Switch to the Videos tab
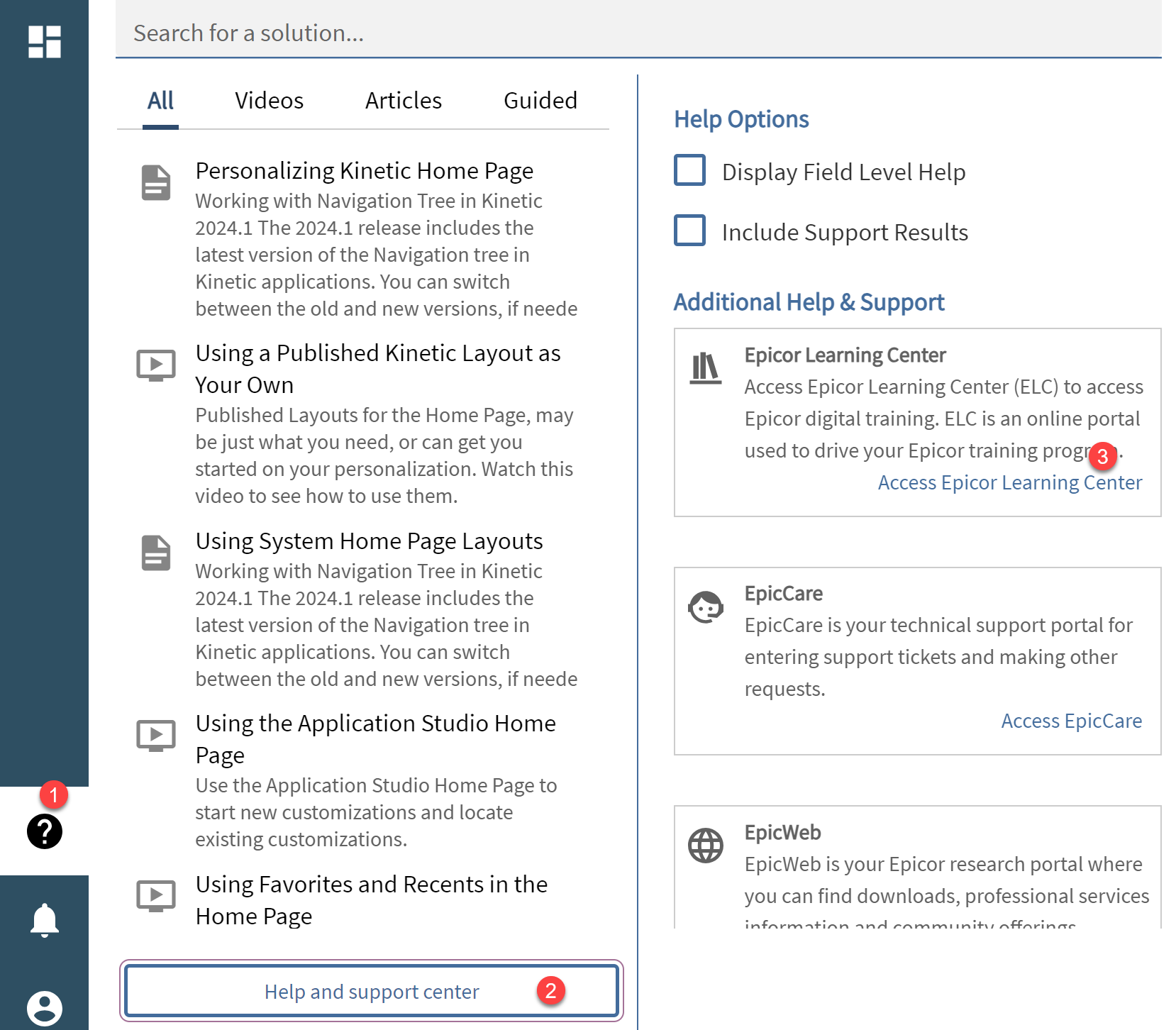This screenshot has width=1176, height=1030. click(269, 101)
